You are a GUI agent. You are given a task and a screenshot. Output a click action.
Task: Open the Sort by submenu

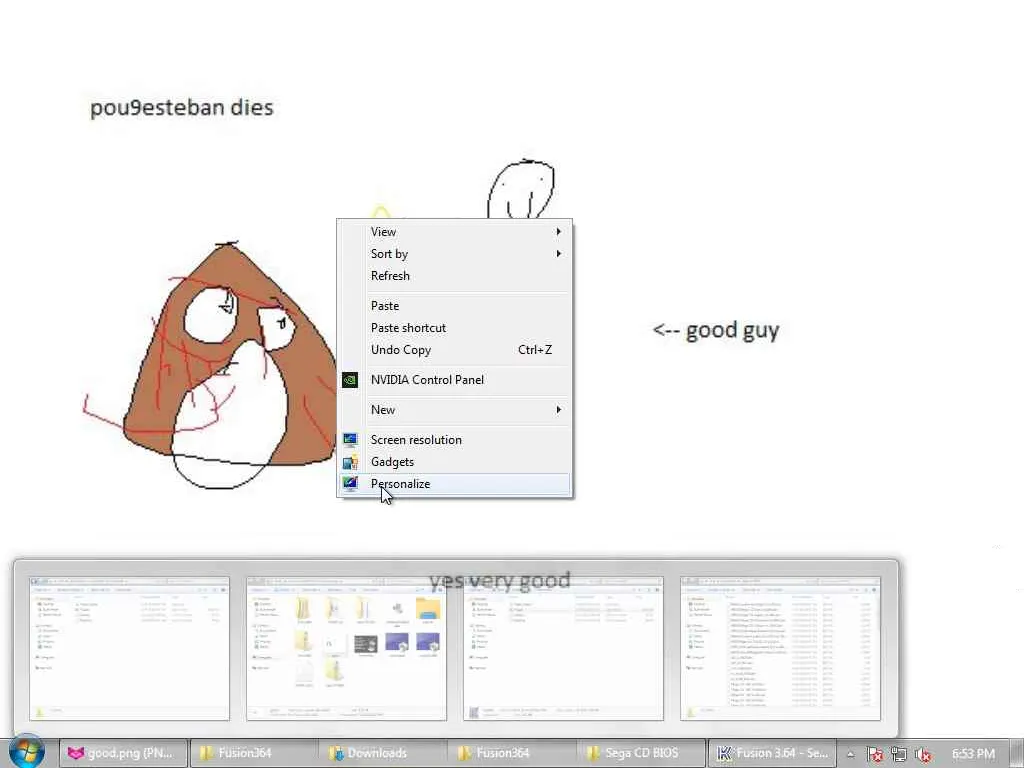[x=454, y=254]
